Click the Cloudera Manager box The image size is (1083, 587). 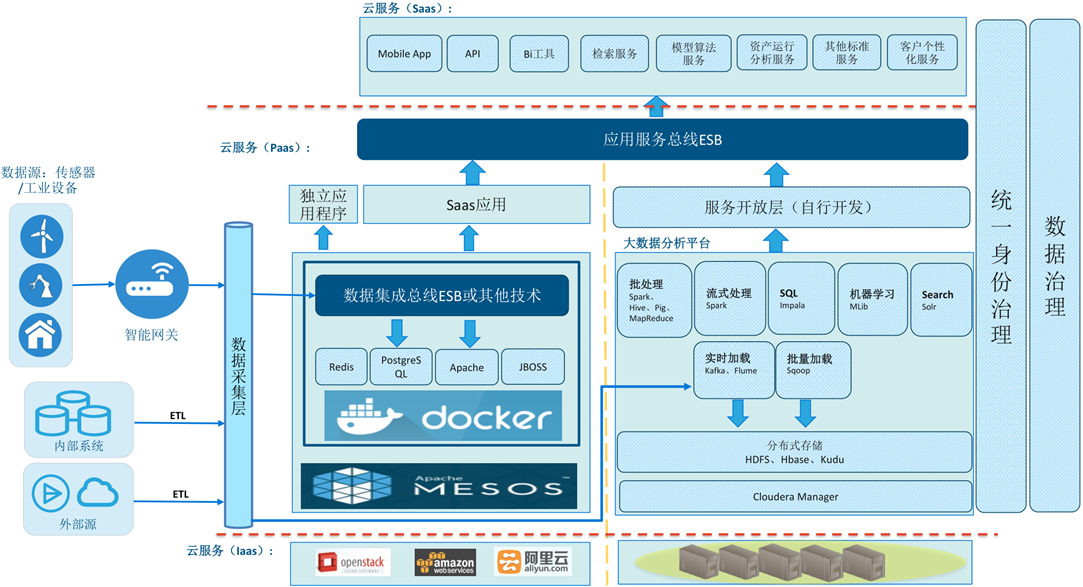coord(796,497)
